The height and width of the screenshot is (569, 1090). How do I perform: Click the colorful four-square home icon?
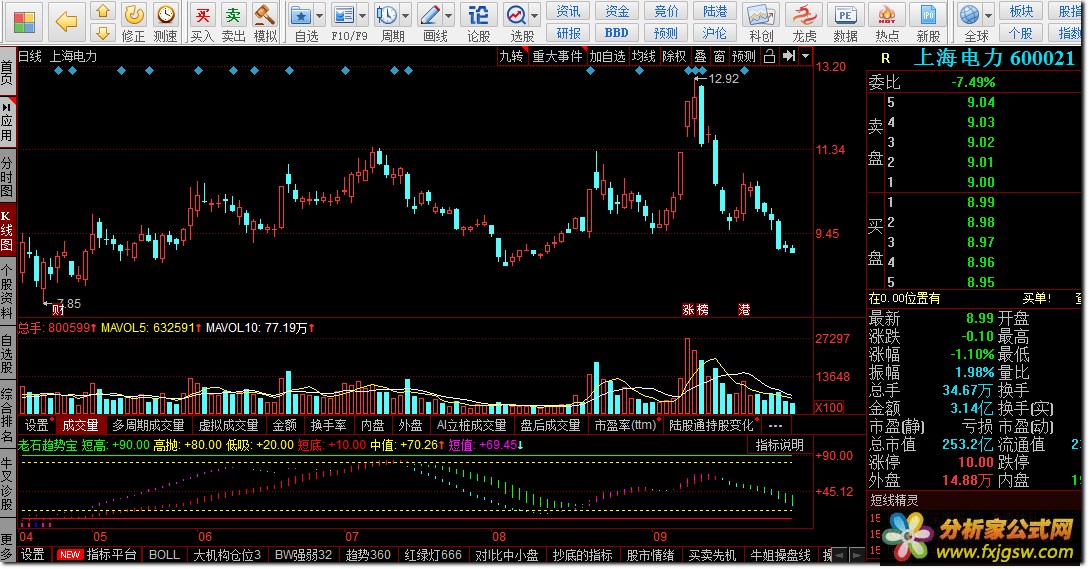point(24,22)
